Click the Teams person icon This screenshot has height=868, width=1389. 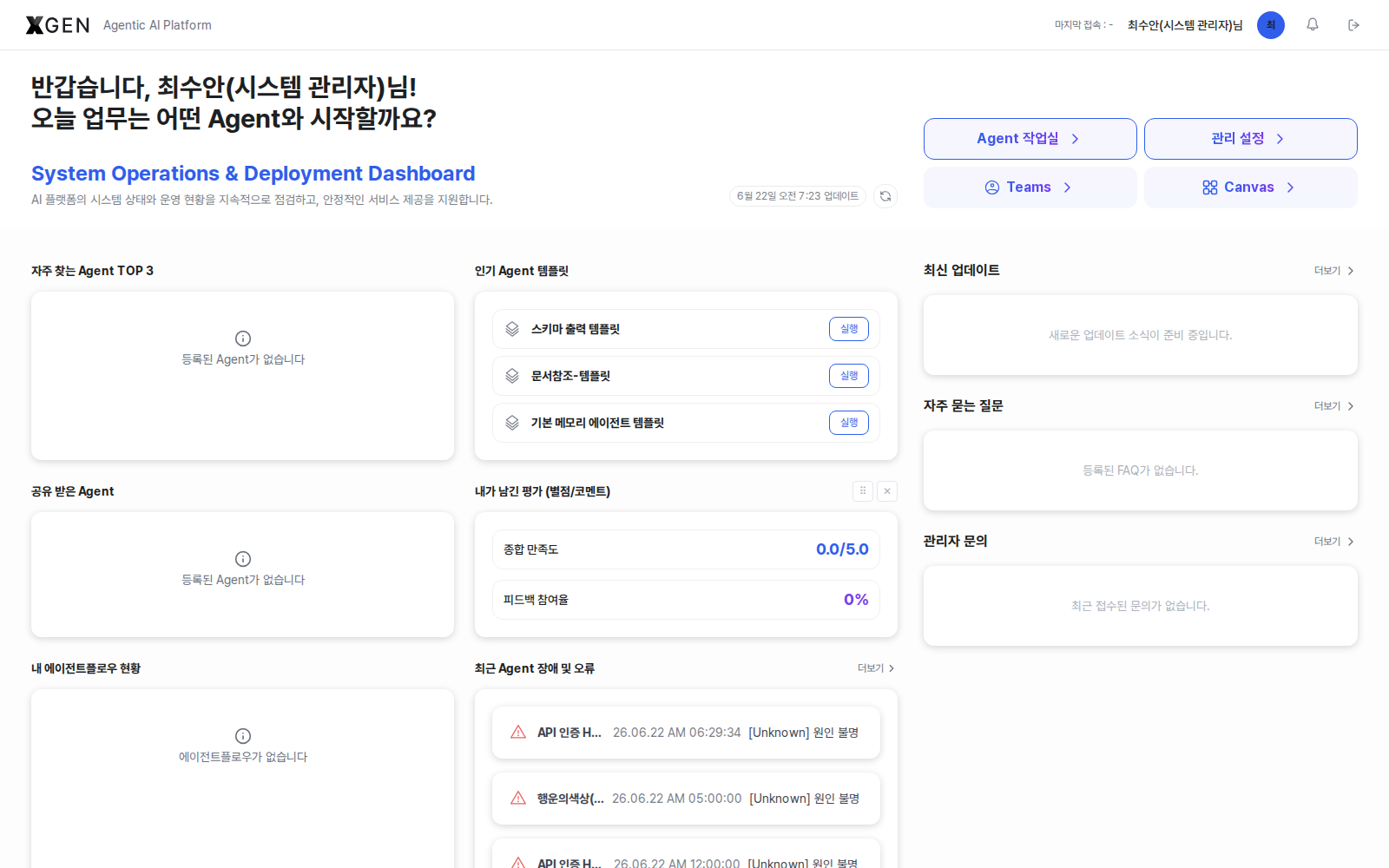click(x=992, y=187)
